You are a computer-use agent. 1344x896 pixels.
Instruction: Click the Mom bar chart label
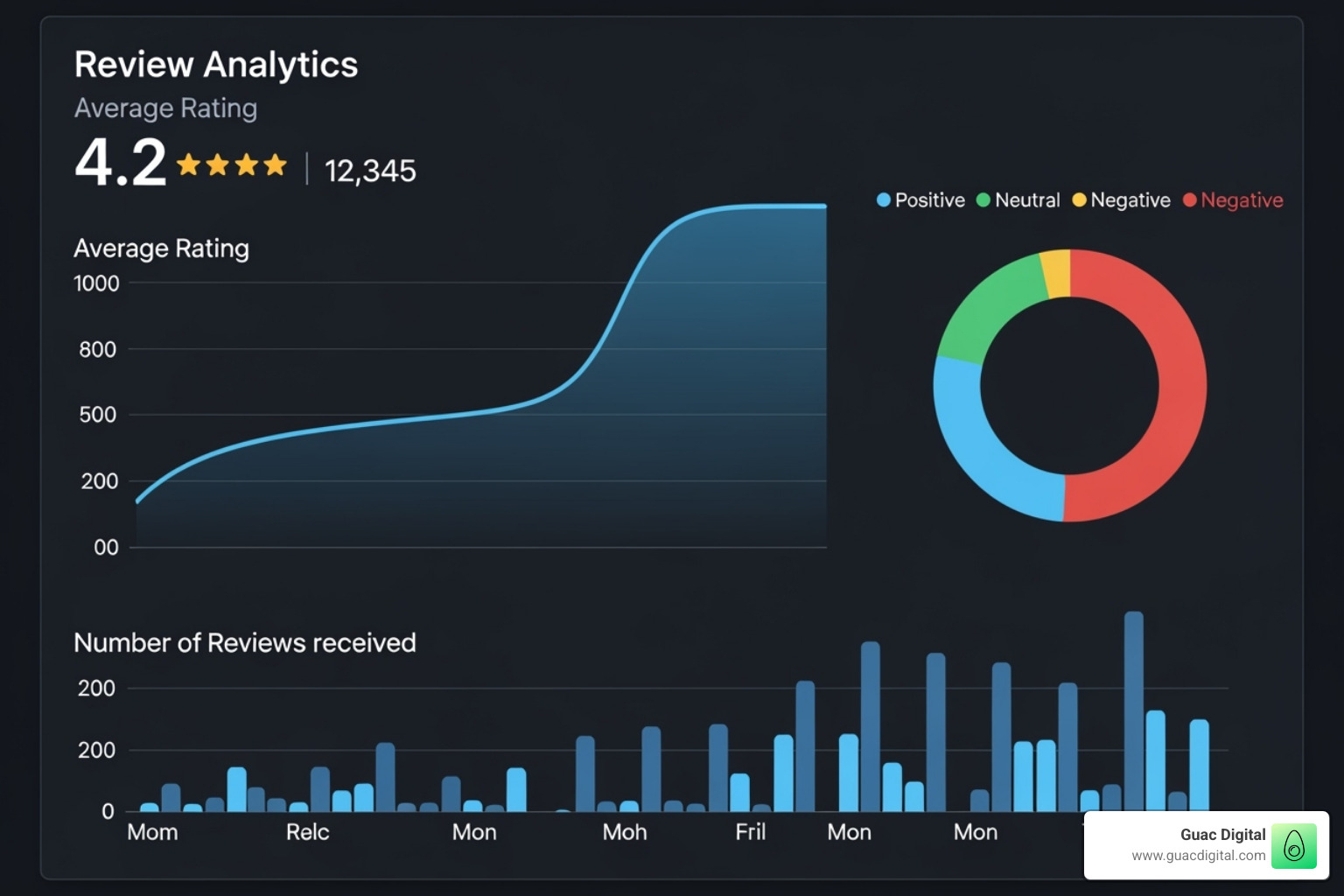(152, 832)
